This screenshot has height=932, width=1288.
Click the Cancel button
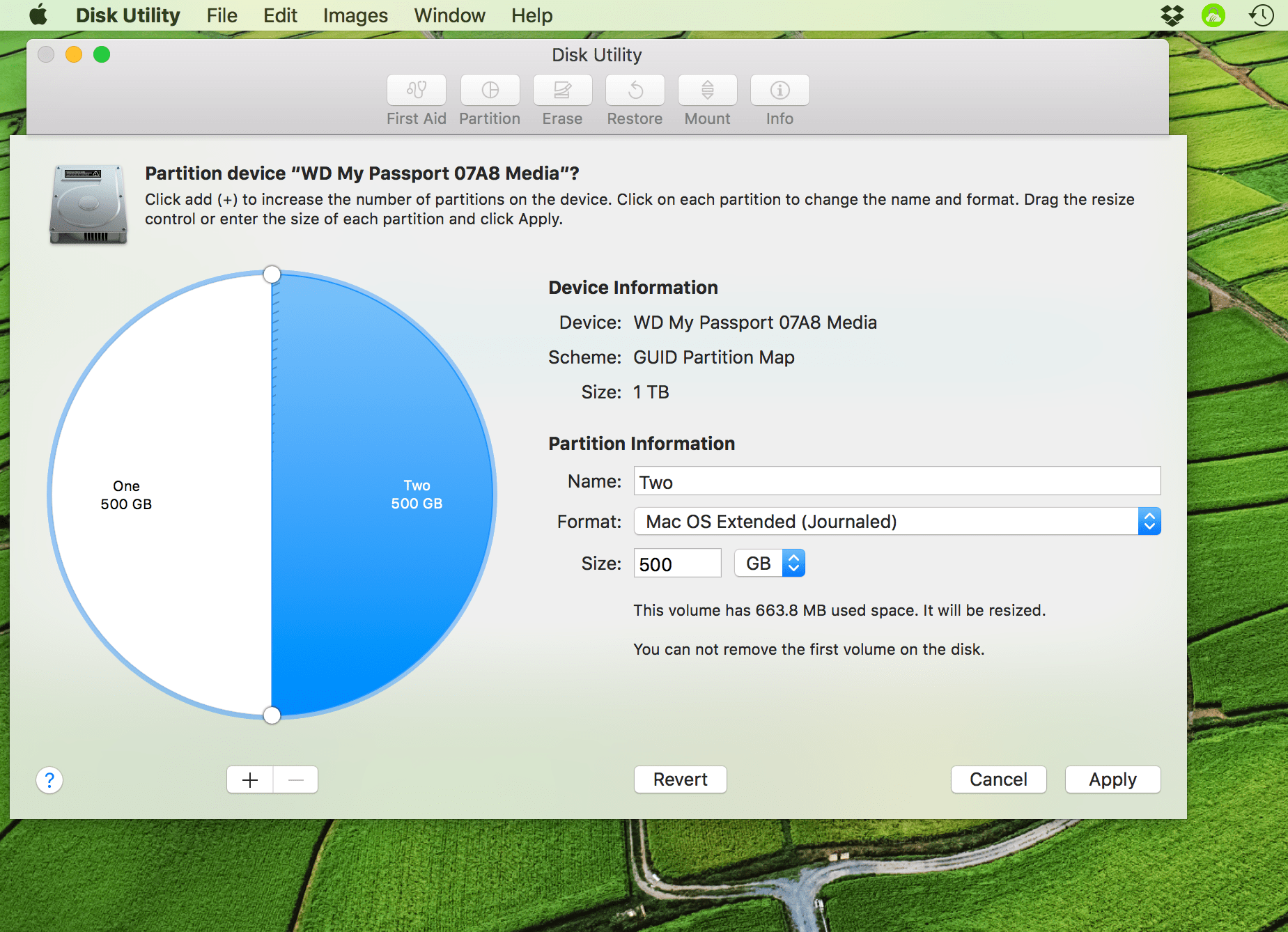click(999, 779)
